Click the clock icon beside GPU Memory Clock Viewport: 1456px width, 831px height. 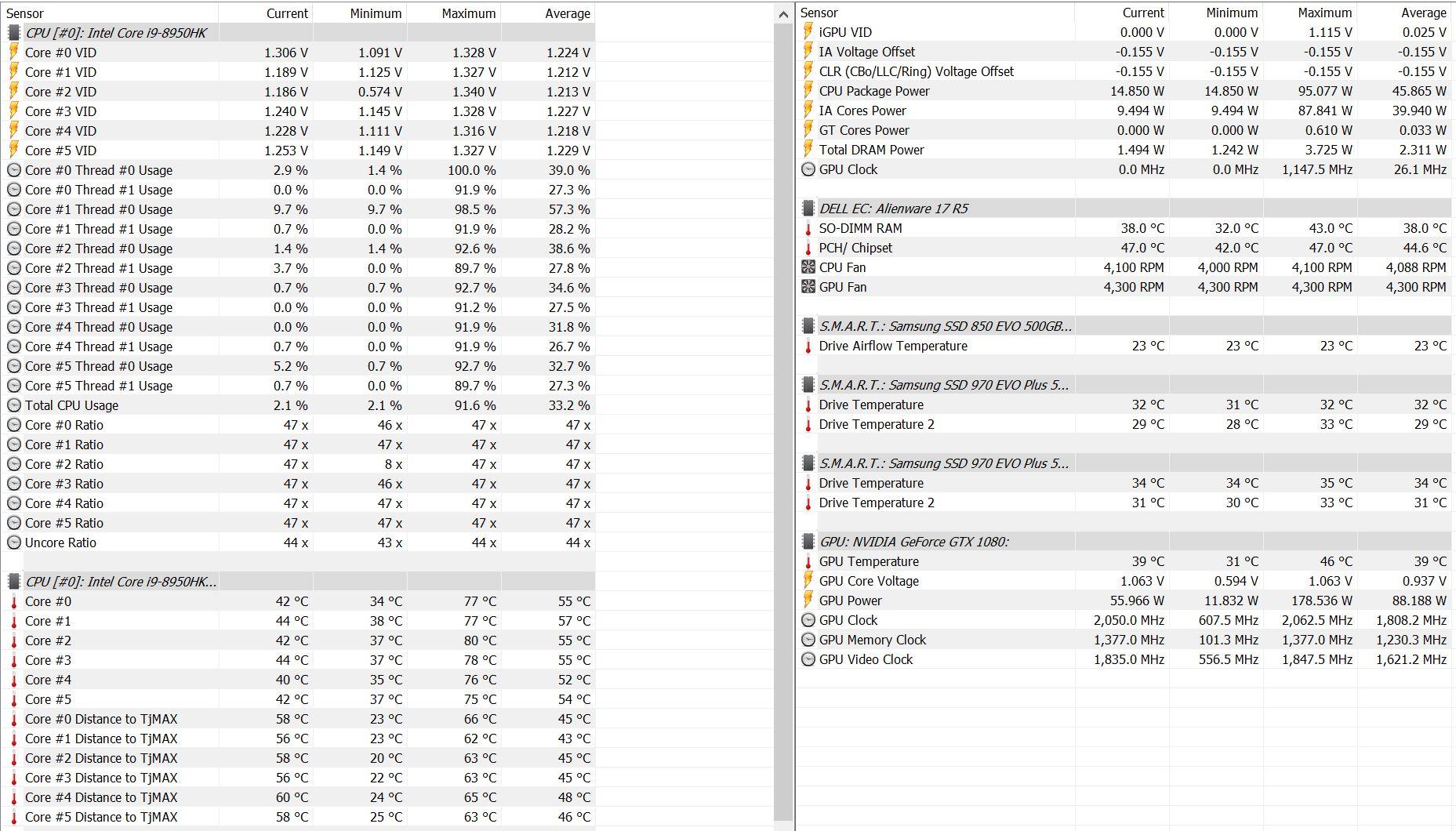click(x=808, y=640)
